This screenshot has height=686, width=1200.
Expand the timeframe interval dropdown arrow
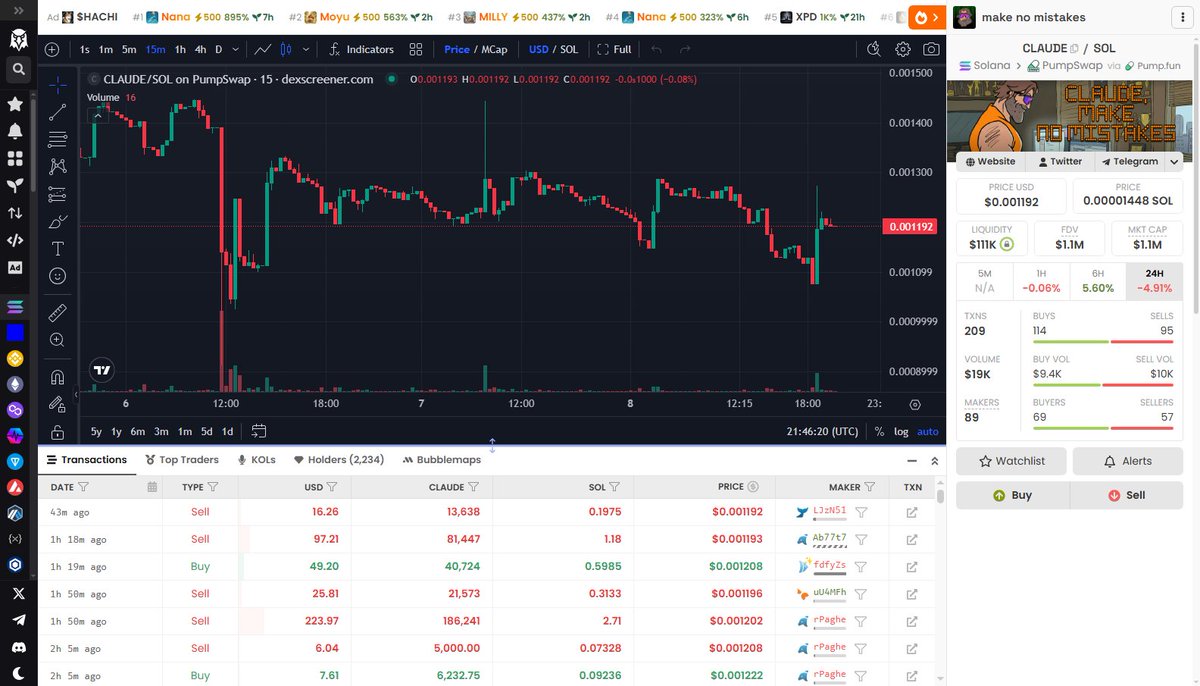(235, 49)
